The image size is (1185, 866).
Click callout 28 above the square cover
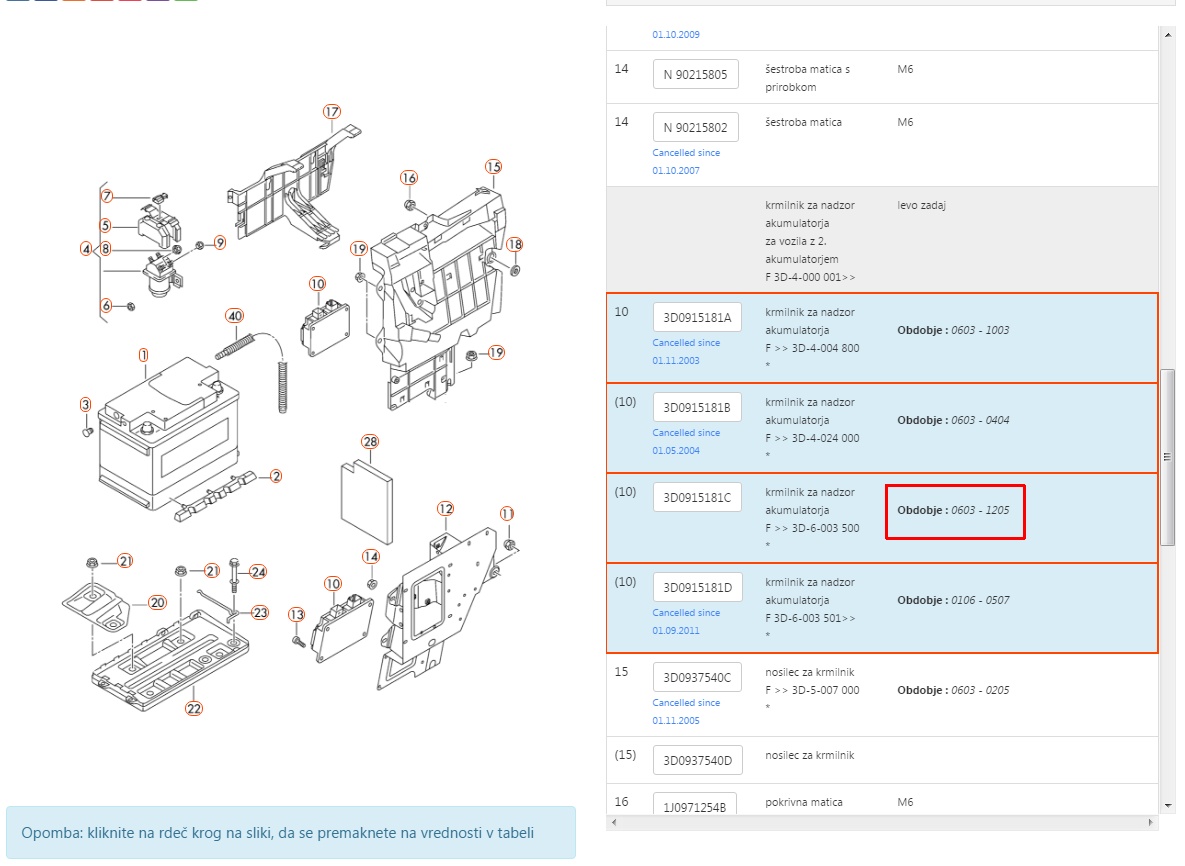point(370,442)
